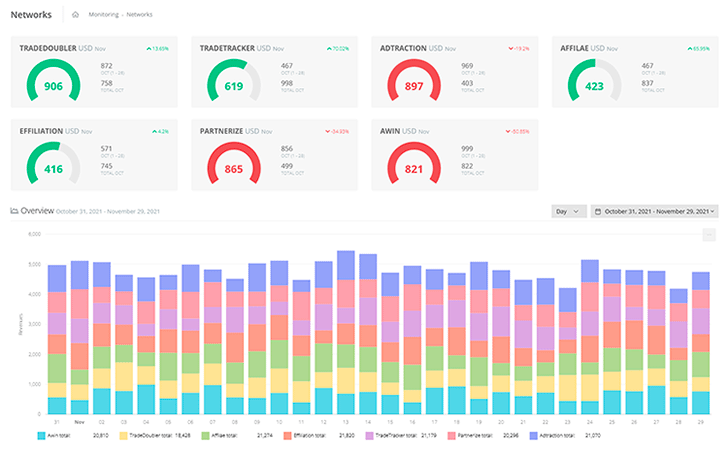Open the Day interval dropdown
The height and width of the screenshot is (455, 728).
[569, 212]
